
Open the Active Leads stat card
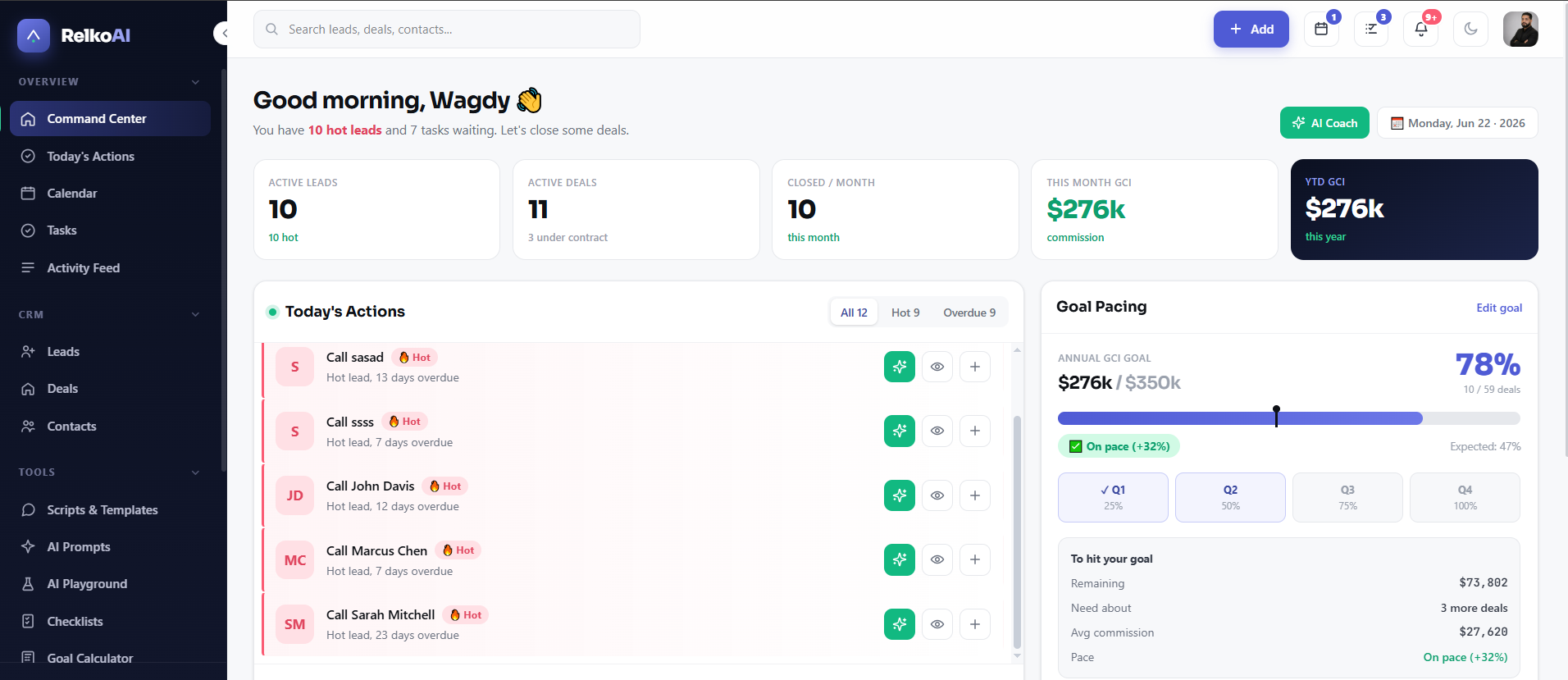pos(376,209)
